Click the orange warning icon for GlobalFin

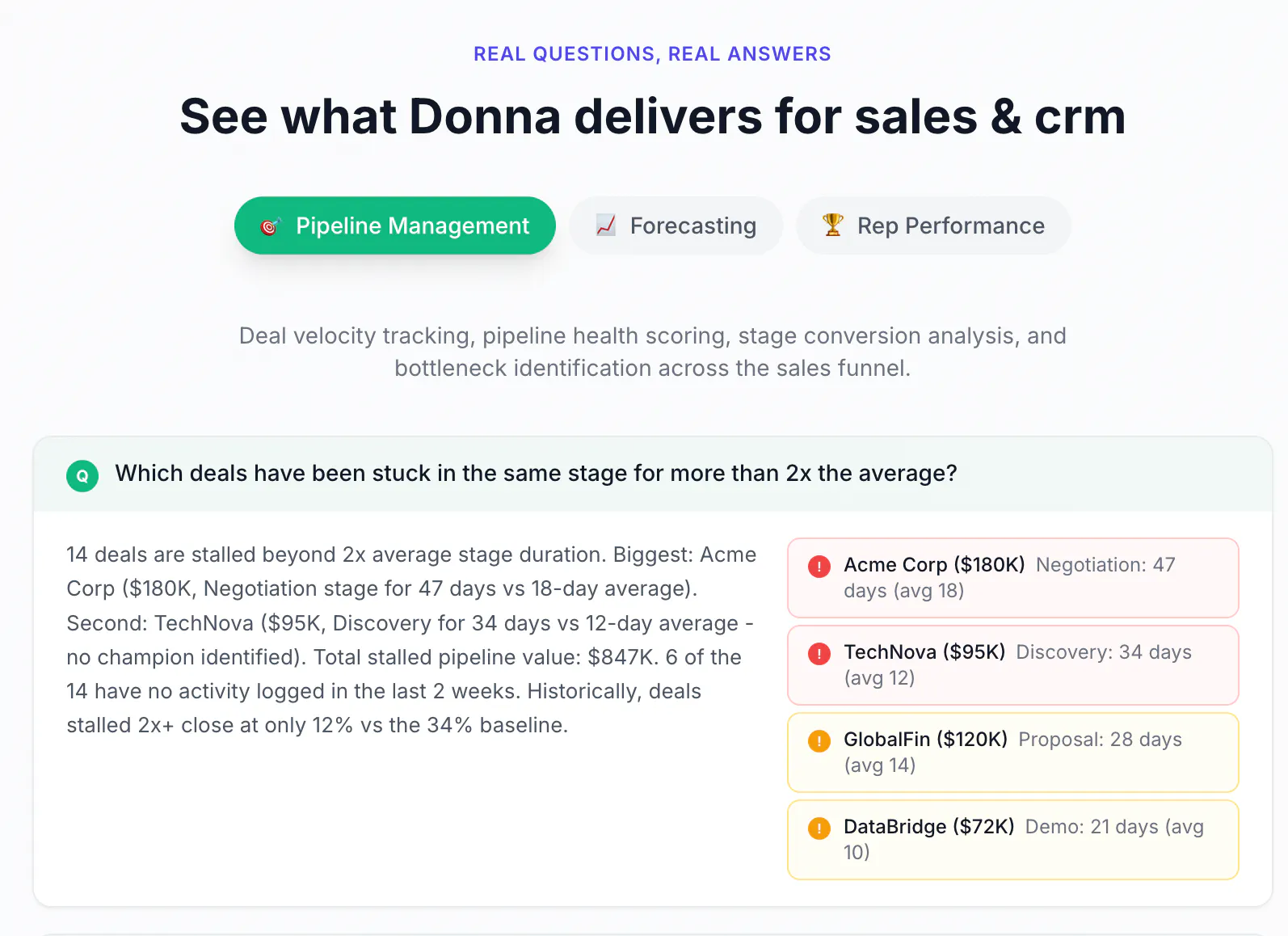tap(819, 740)
